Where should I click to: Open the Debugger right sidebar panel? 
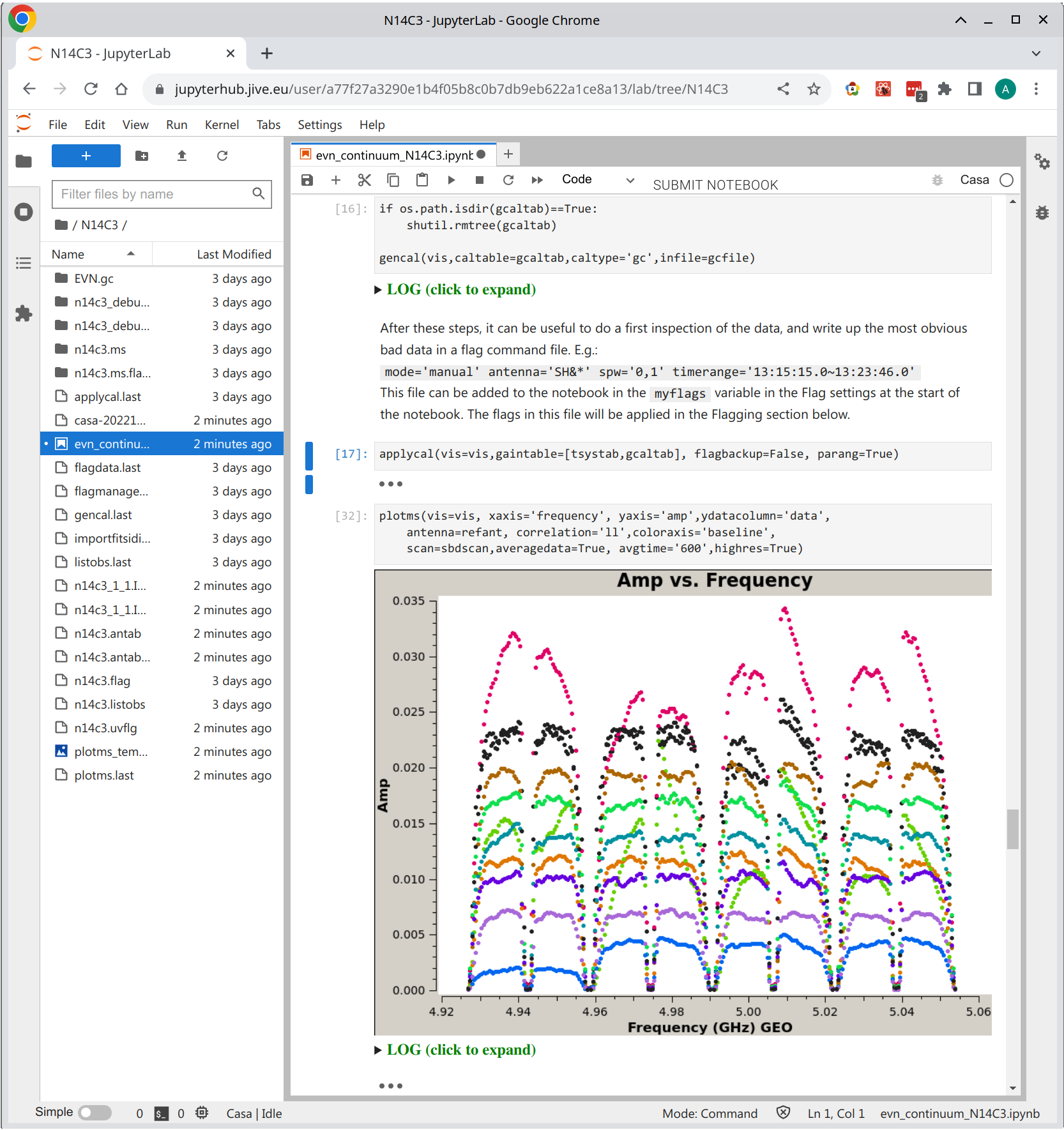click(x=1042, y=213)
